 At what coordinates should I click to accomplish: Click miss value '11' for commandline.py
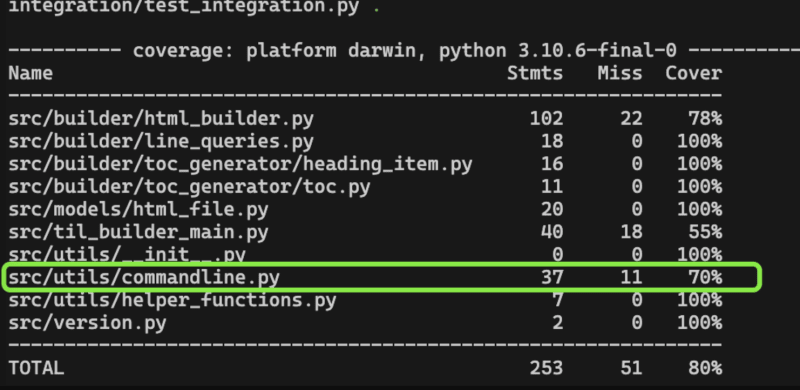pos(631,277)
